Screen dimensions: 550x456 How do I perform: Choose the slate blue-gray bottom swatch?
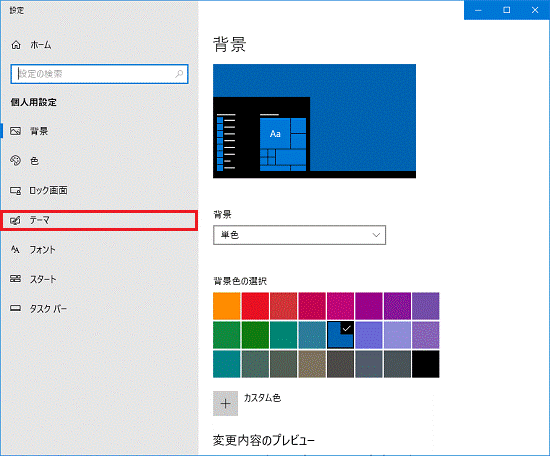tap(369, 364)
